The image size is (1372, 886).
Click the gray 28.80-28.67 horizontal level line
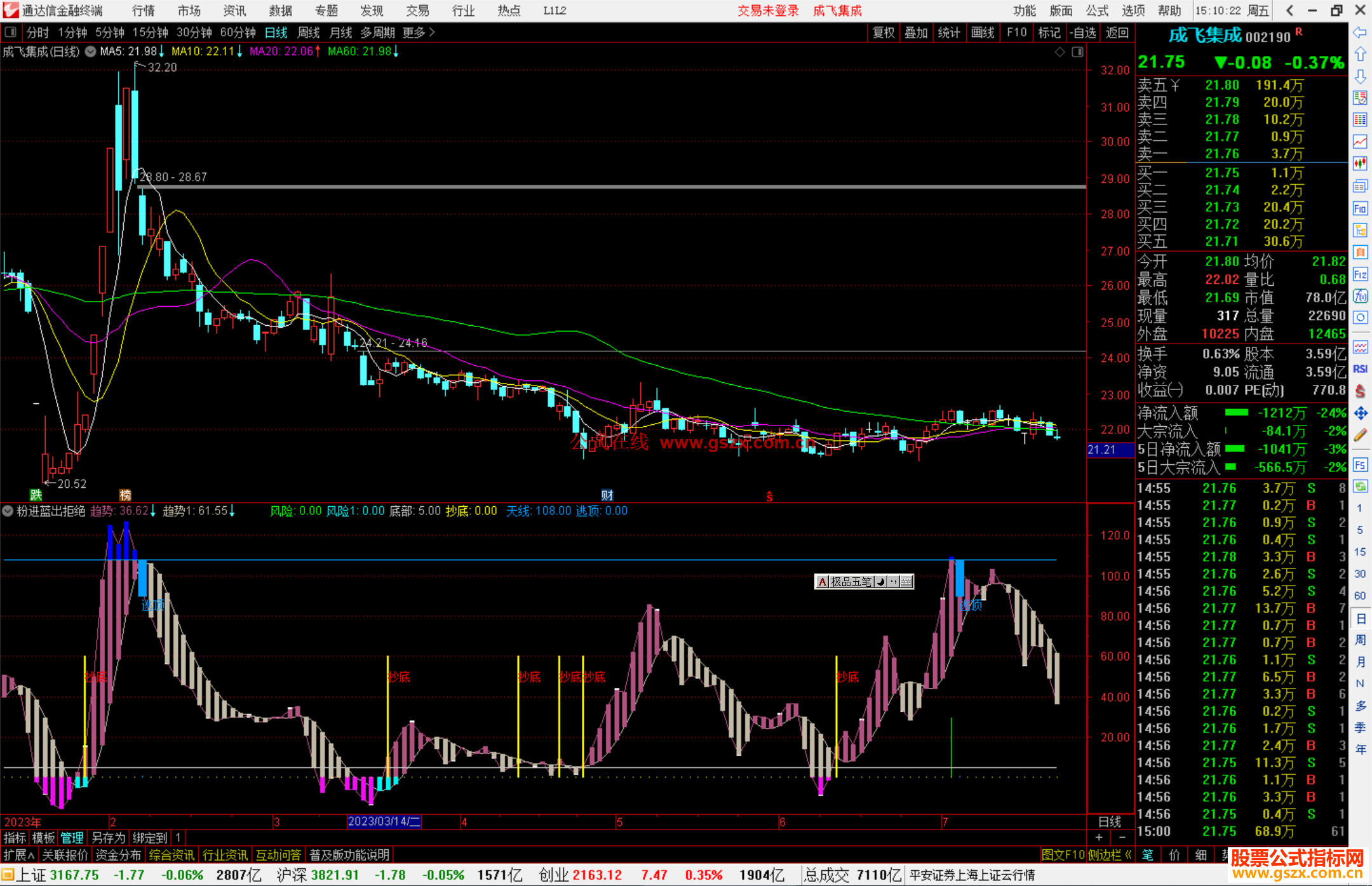point(572,187)
